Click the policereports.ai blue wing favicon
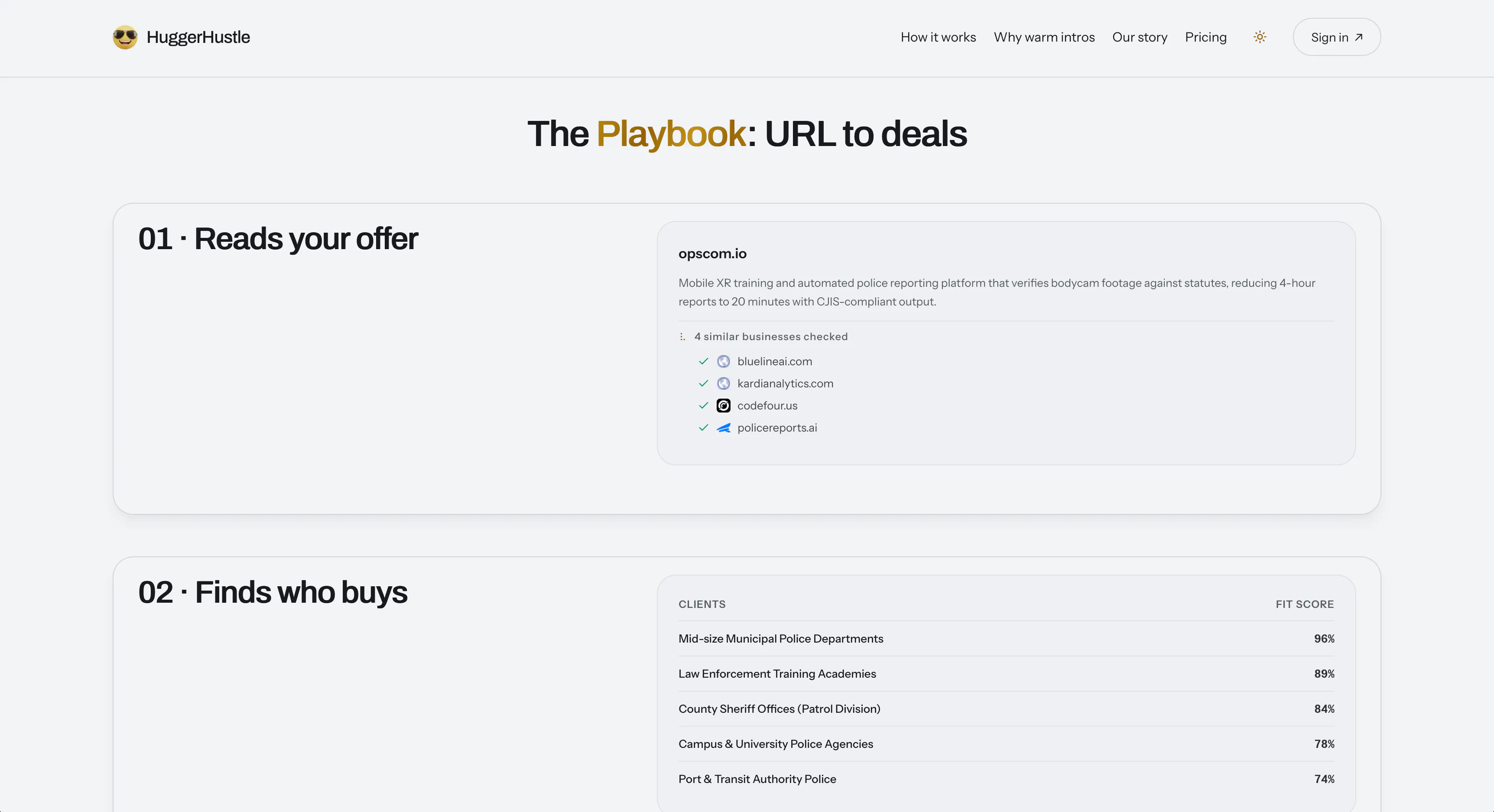Image resolution: width=1494 pixels, height=812 pixels. pos(723,428)
